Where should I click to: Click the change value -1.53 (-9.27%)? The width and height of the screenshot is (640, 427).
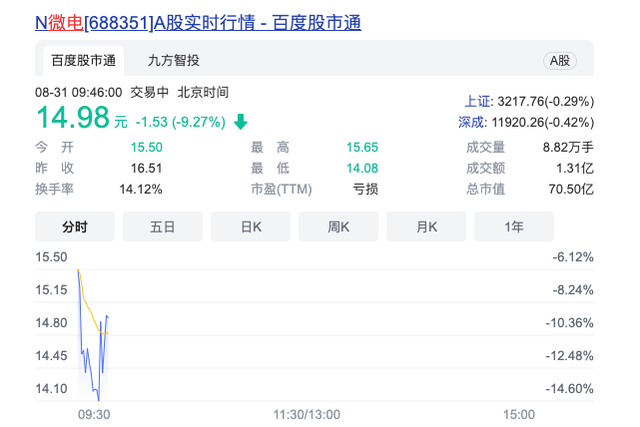point(180,122)
